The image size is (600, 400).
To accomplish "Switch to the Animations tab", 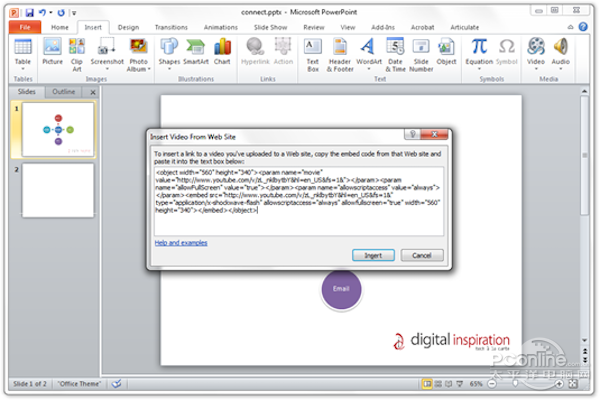I will [x=220, y=27].
